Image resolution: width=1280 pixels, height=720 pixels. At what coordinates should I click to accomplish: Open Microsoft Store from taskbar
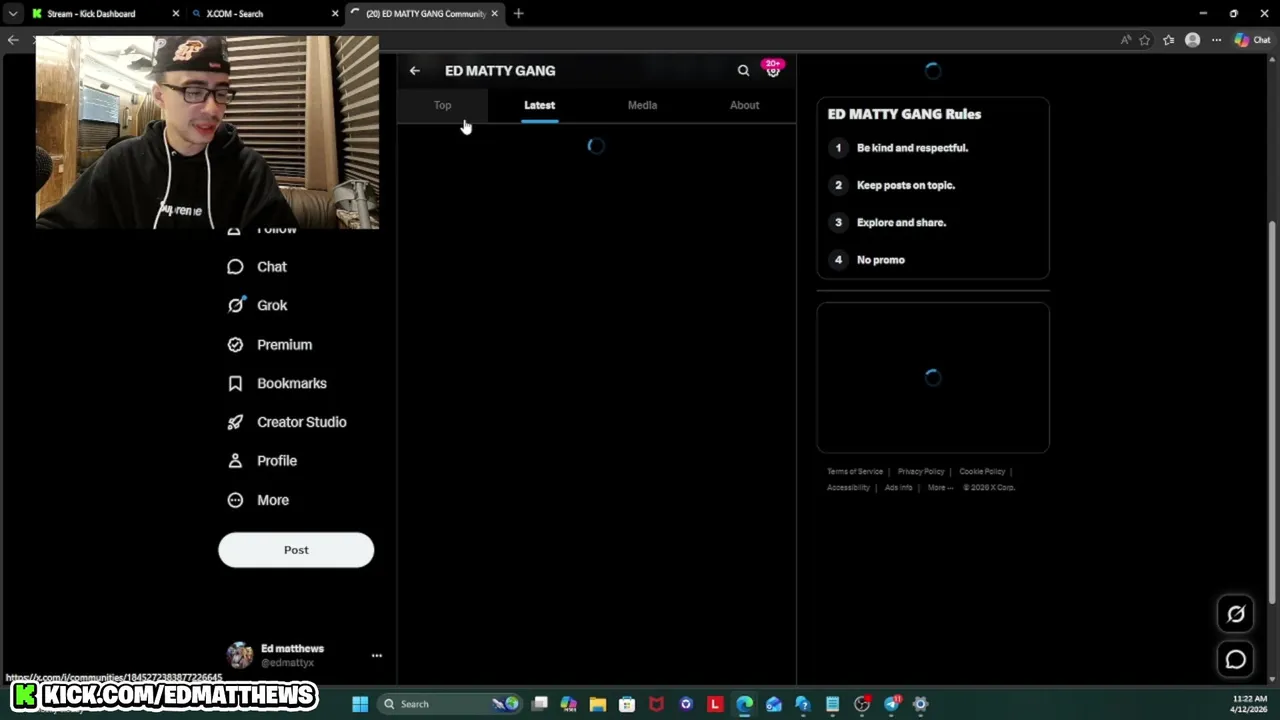coord(627,704)
